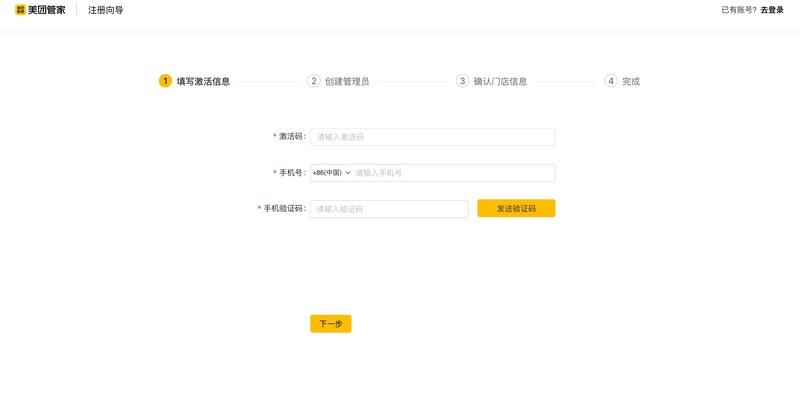Click the 确认门店信息 step label
This screenshot has width=800, height=412.
pyautogui.click(x=501, y=82)
